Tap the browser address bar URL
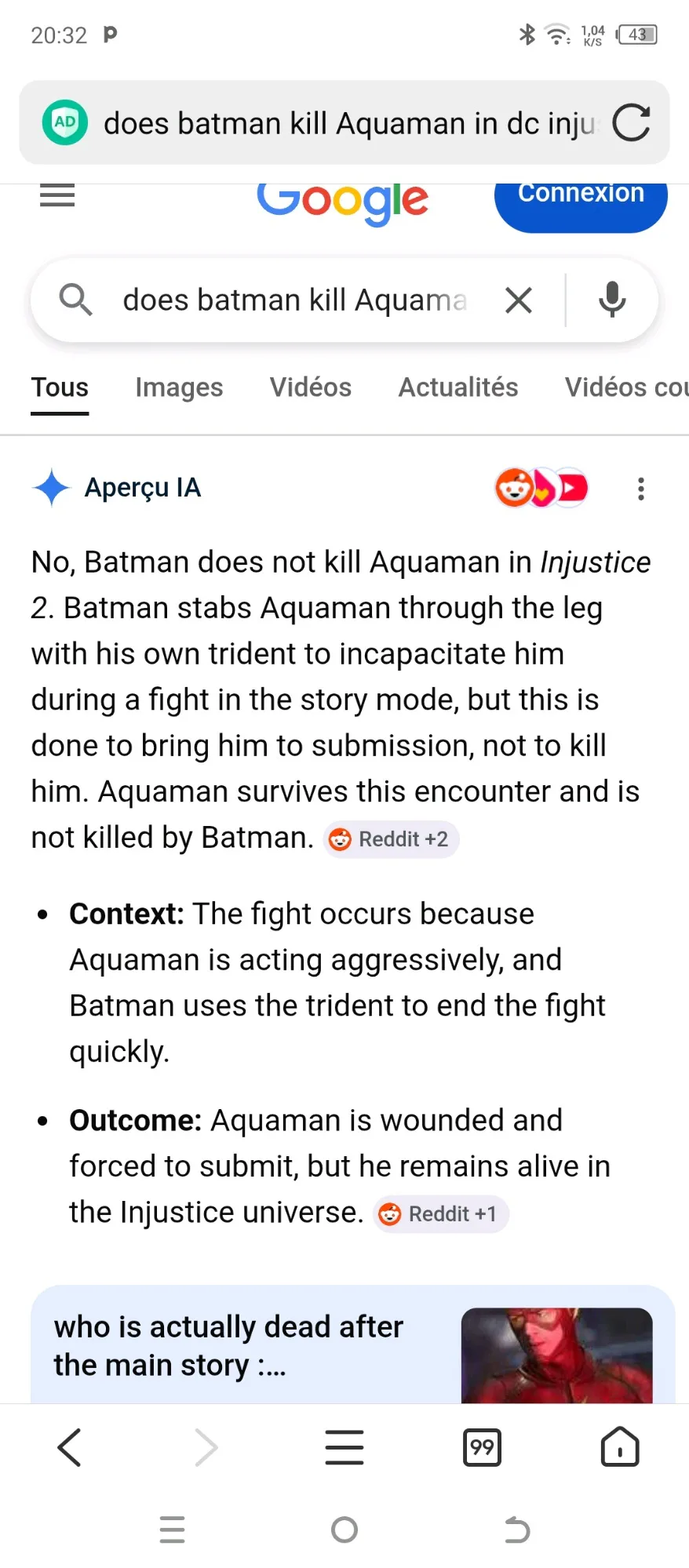 (349, 123)
